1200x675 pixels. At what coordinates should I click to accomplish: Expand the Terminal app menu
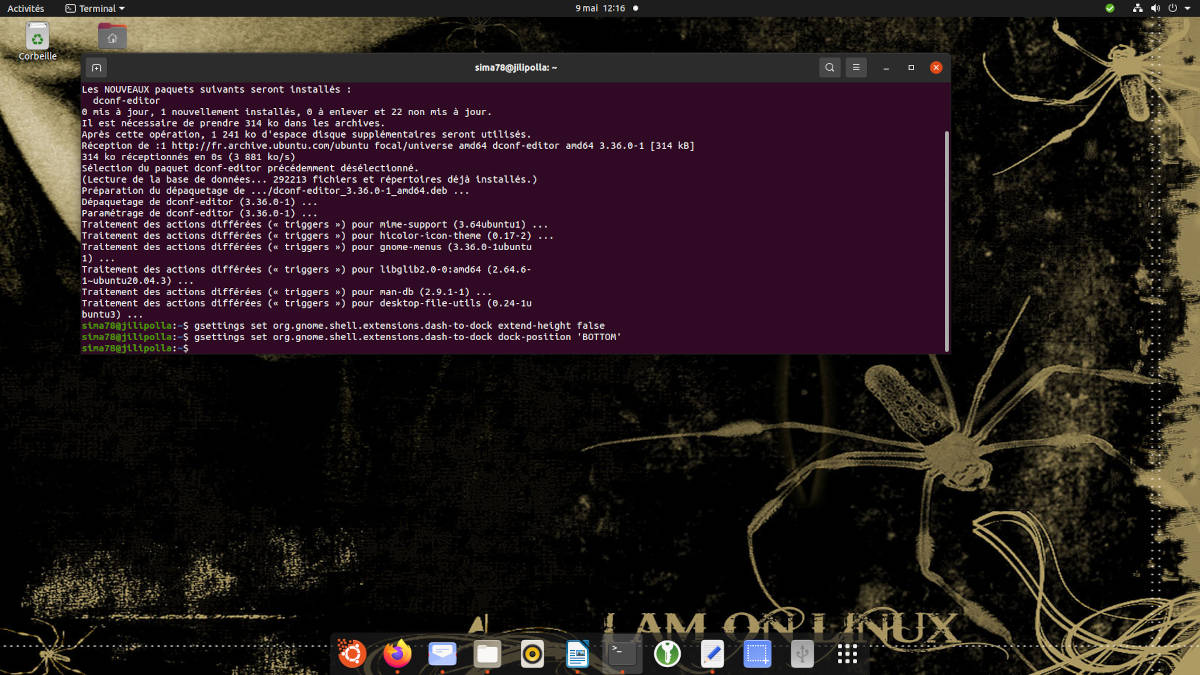(95, 8)
